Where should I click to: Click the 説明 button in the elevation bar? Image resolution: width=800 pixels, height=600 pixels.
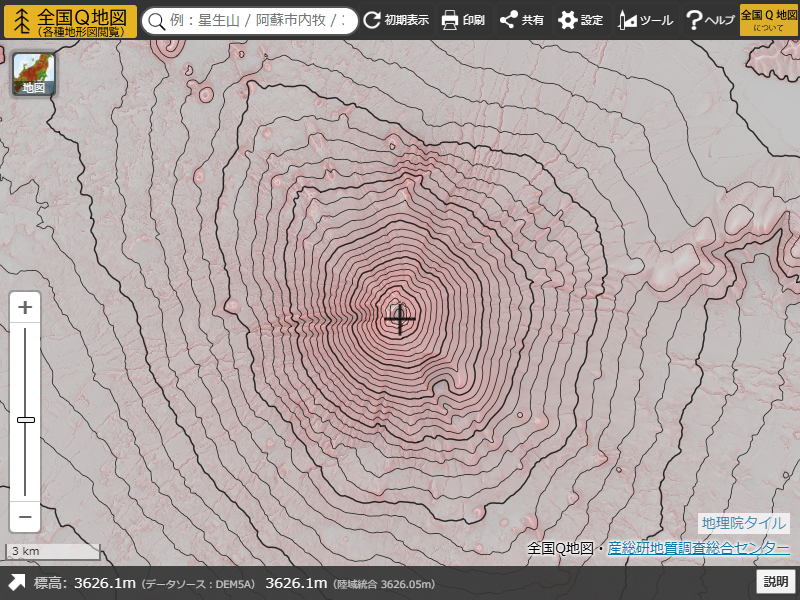point(777,582)
